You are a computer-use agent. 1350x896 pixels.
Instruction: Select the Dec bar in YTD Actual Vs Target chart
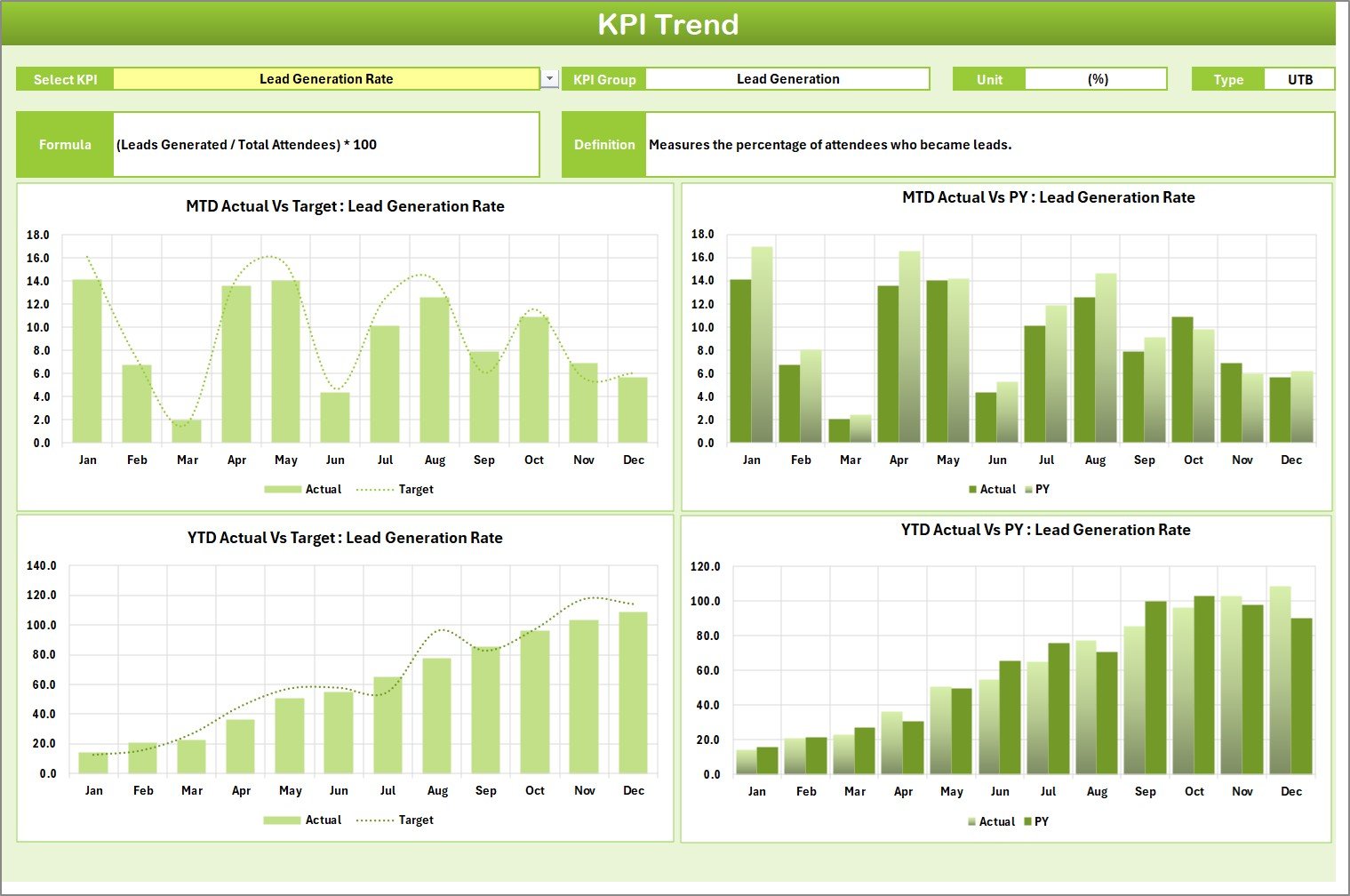(x=633, y=692)
